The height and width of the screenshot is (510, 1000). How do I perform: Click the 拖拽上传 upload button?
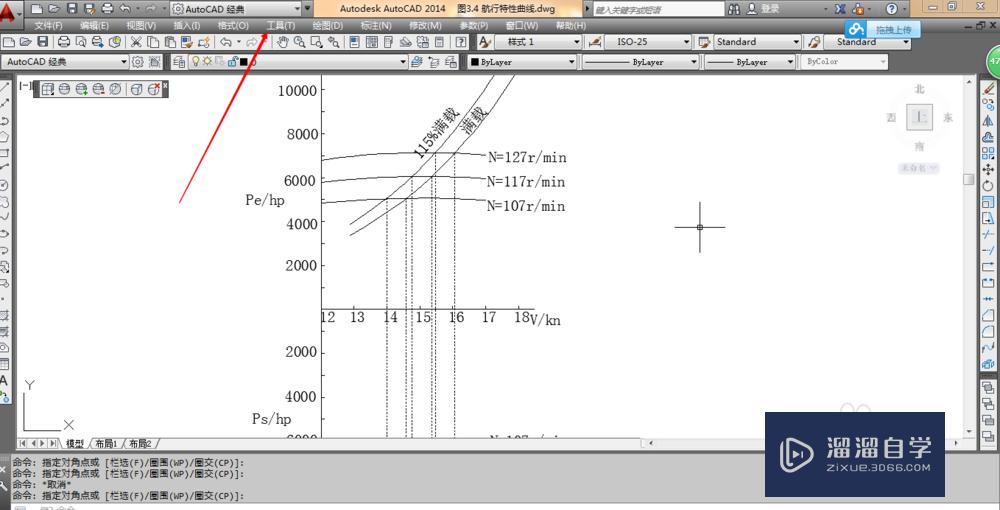pyautogui.click(x=884, y=29)
